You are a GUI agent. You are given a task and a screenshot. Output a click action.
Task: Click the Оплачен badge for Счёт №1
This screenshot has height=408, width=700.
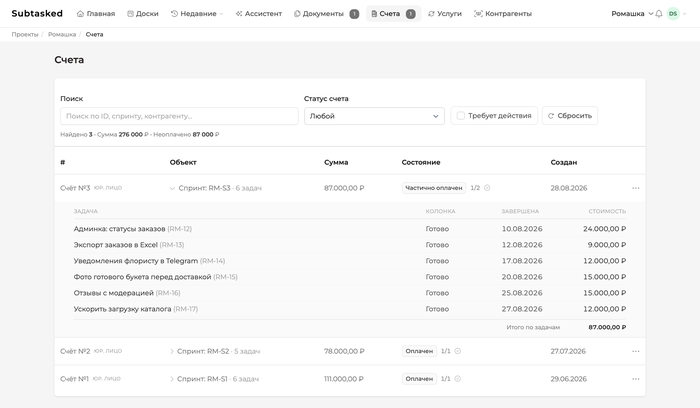point(419,379)
